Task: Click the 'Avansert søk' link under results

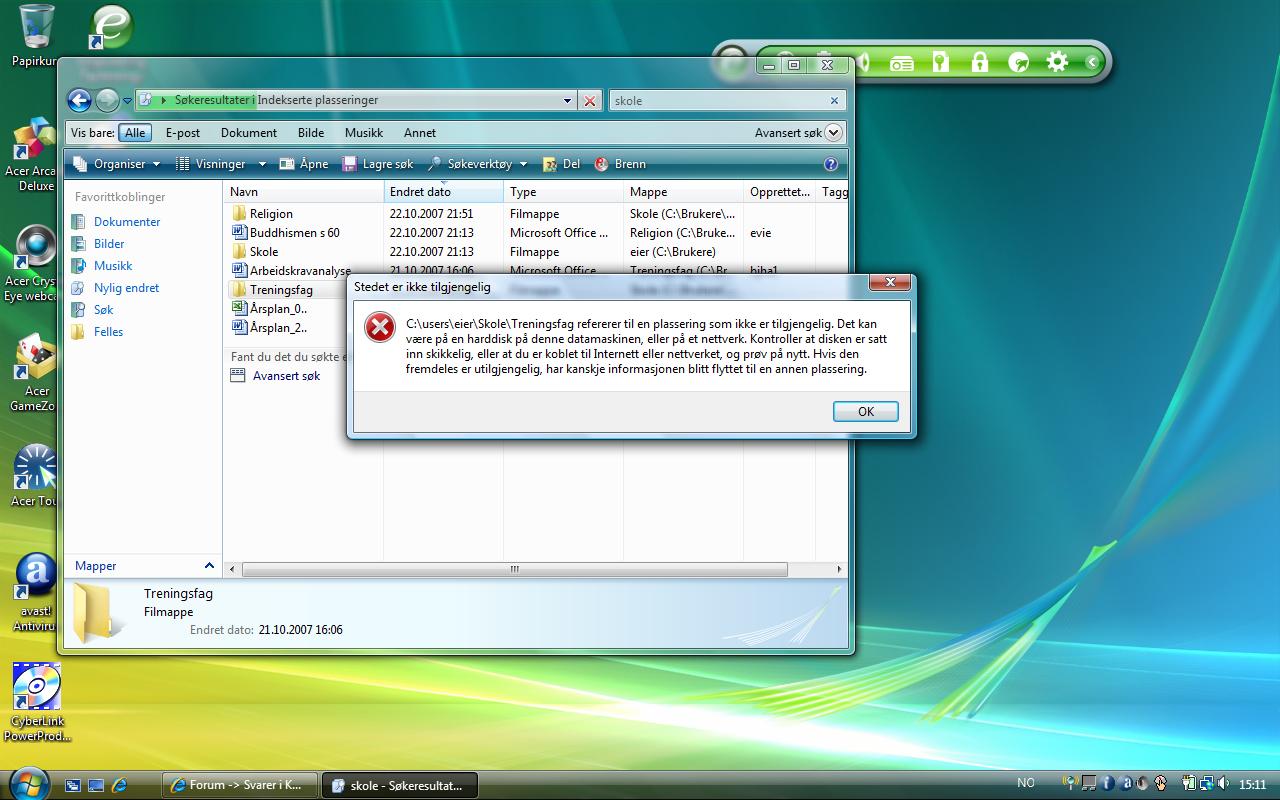Action: point(286,376)
